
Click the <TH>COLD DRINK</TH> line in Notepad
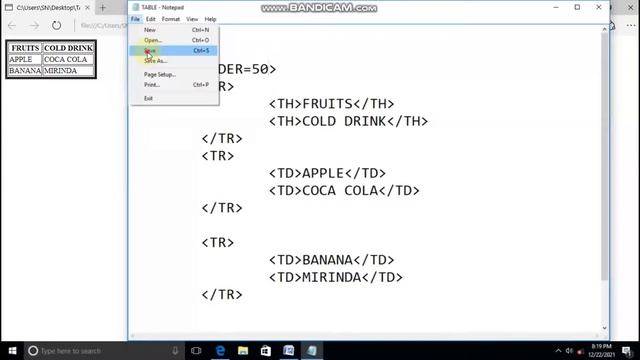click(x=348, y=121)
